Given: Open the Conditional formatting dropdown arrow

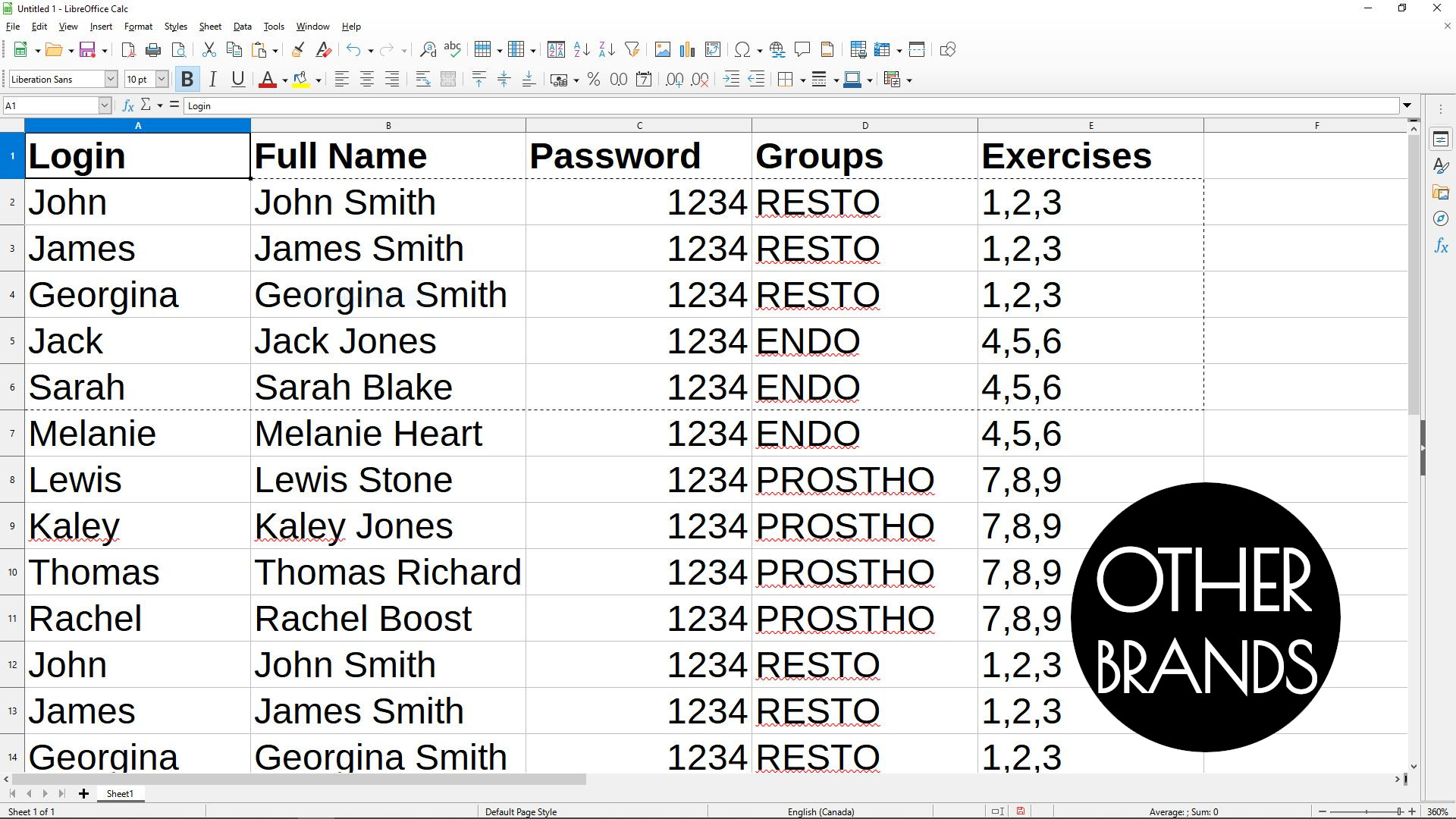Looking at the screenshot, I should [909, 80].
